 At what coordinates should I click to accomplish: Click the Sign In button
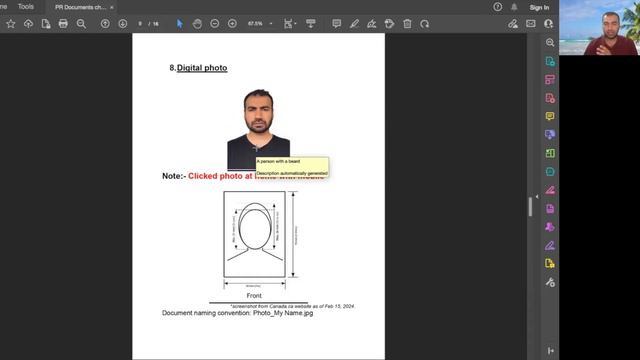click(539, 7)
